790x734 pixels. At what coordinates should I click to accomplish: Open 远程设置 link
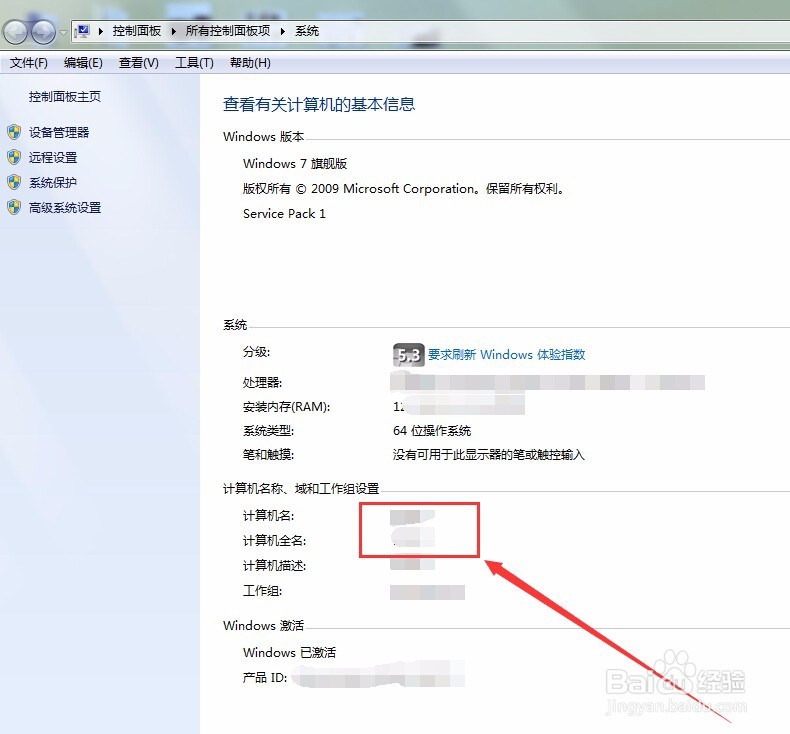[53, 157]
